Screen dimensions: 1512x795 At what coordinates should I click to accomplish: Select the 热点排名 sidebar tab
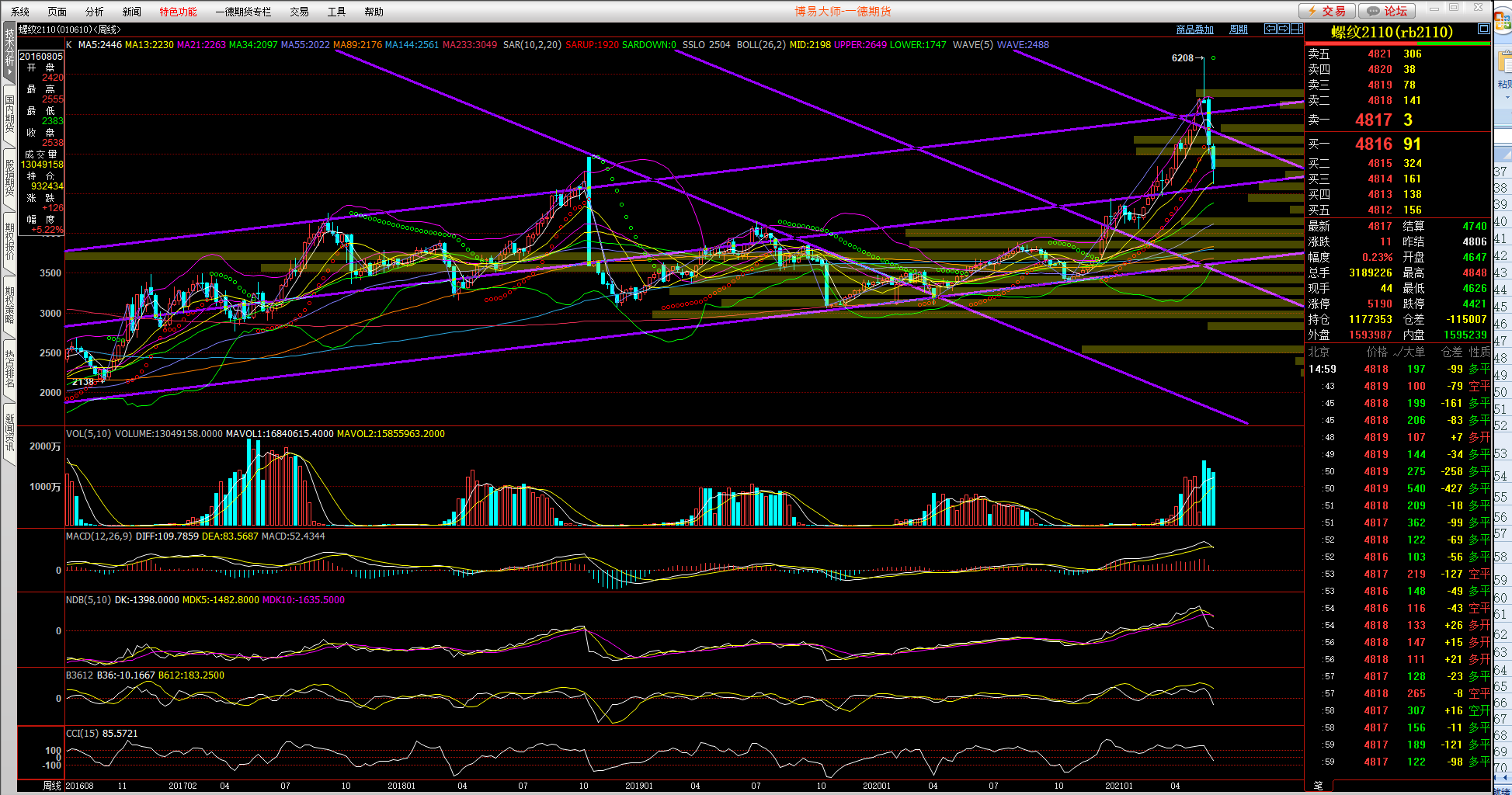9,369
